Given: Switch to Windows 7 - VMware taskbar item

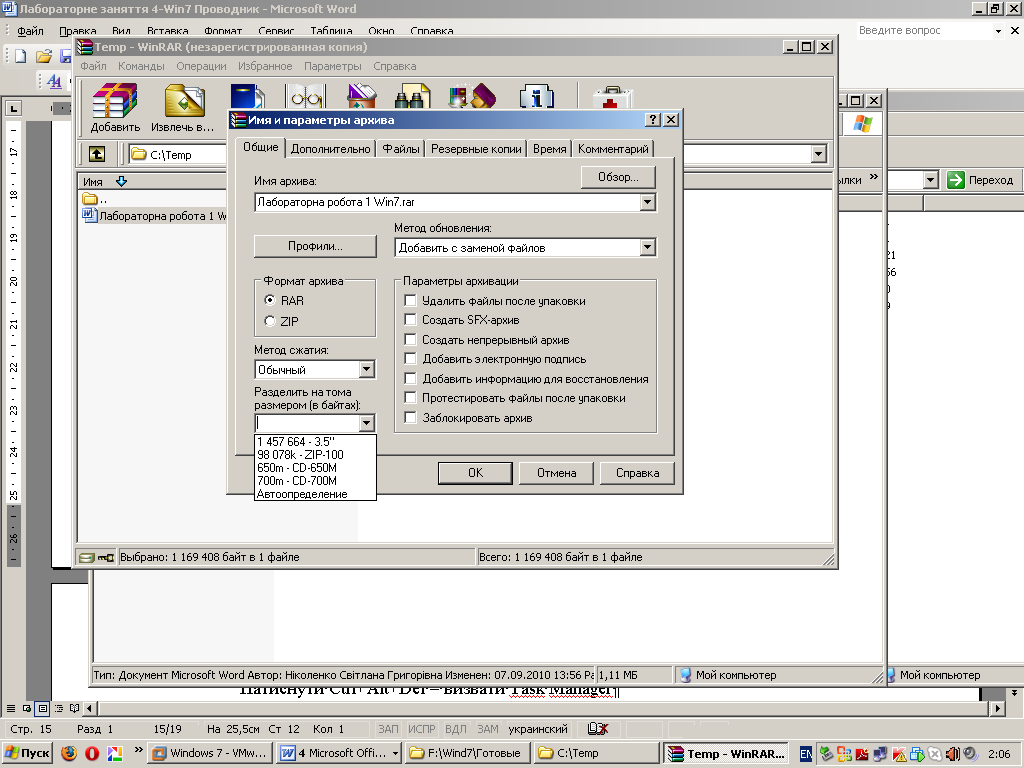Looking at the screenshot, I should [209, 753].
